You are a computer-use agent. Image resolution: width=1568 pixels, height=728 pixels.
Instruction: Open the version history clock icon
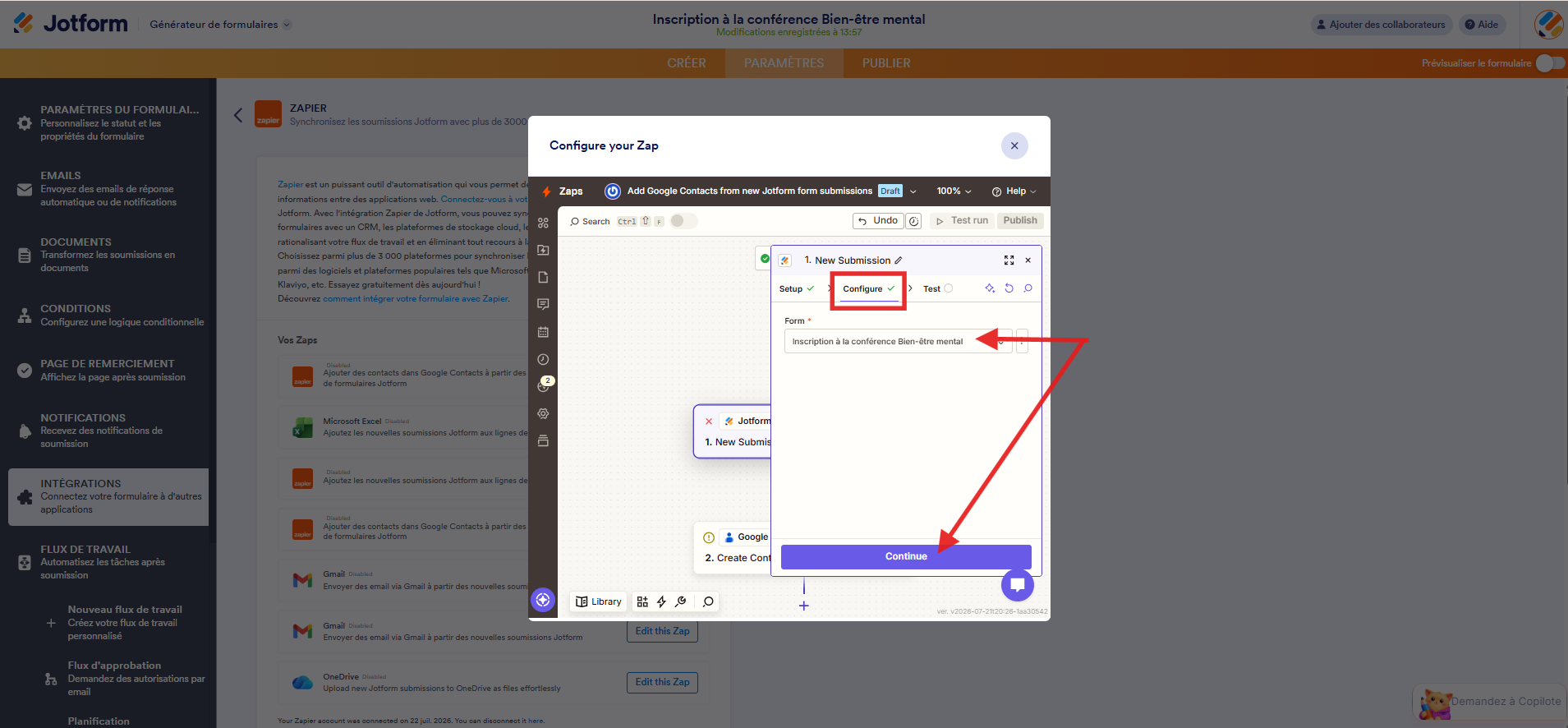click(913, 221)
